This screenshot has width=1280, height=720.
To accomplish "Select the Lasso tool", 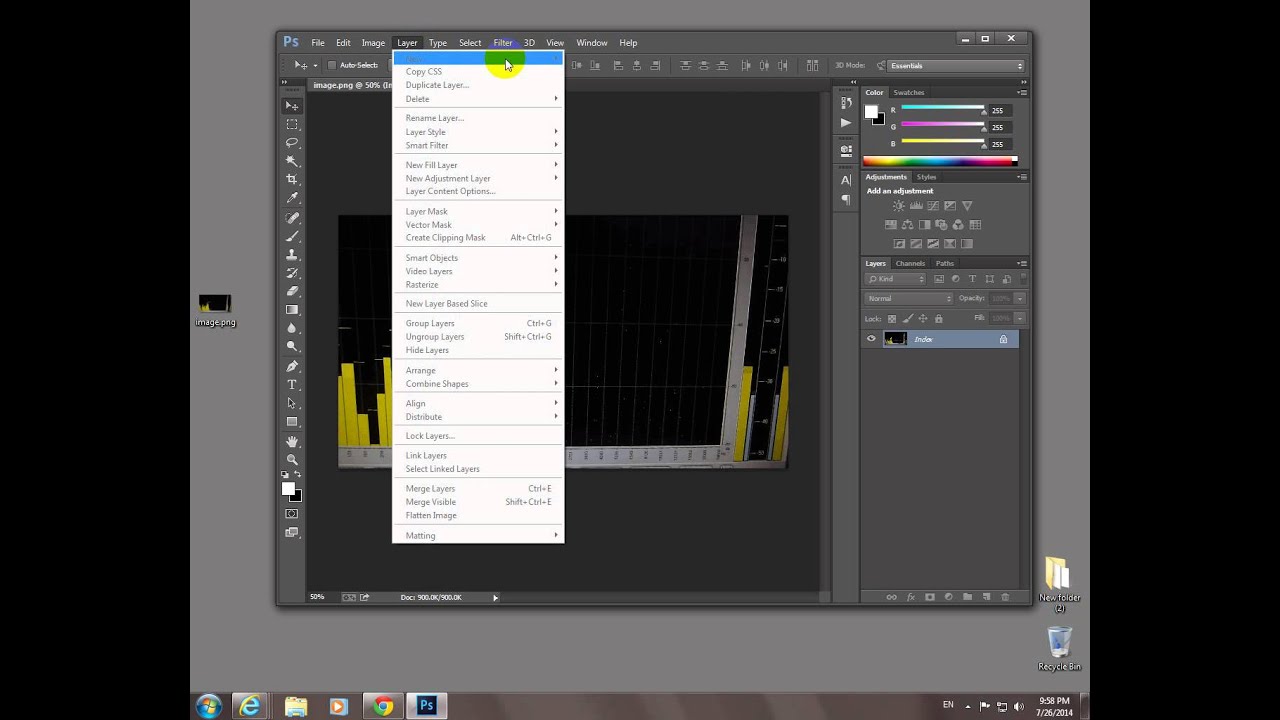I will [292, 143].
